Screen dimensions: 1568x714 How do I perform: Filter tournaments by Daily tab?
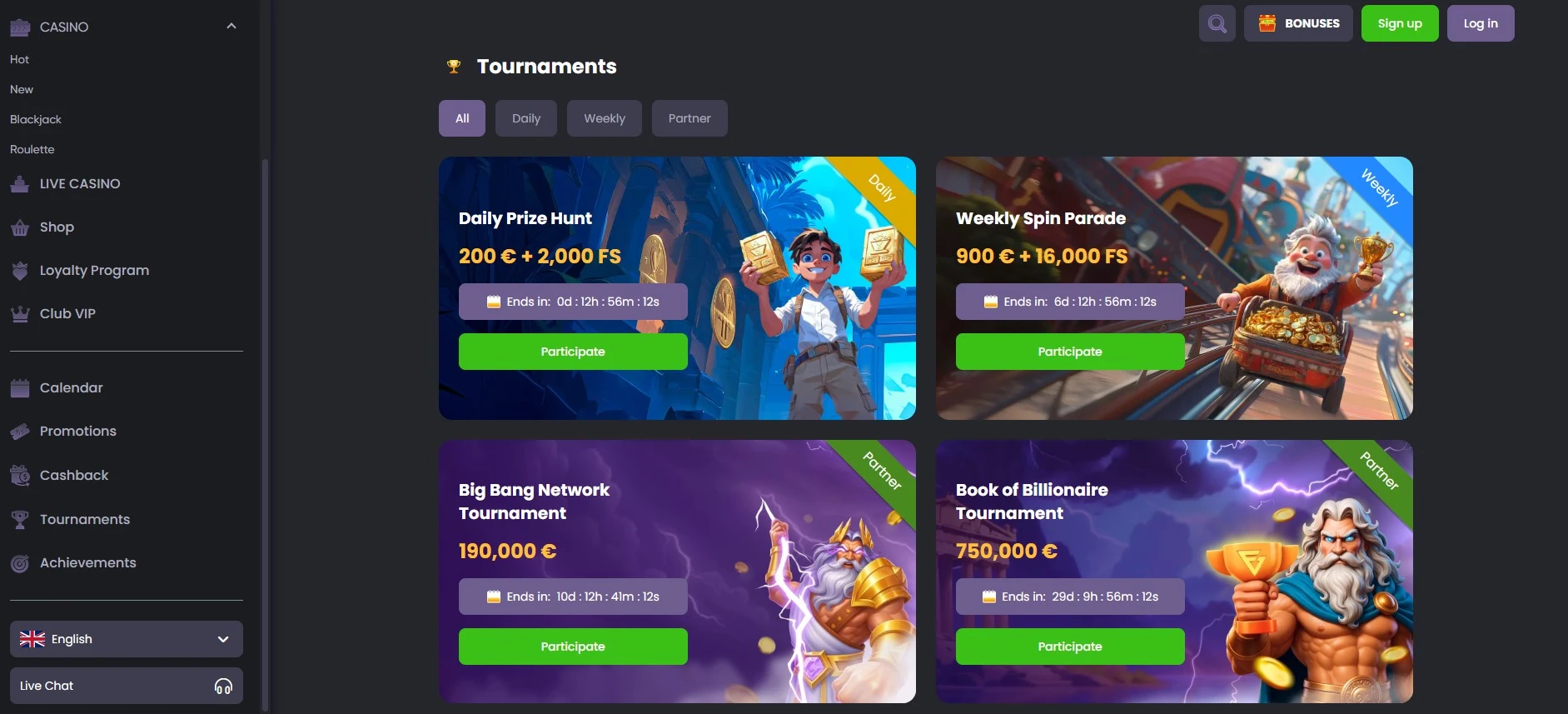(x=526, y=118)
